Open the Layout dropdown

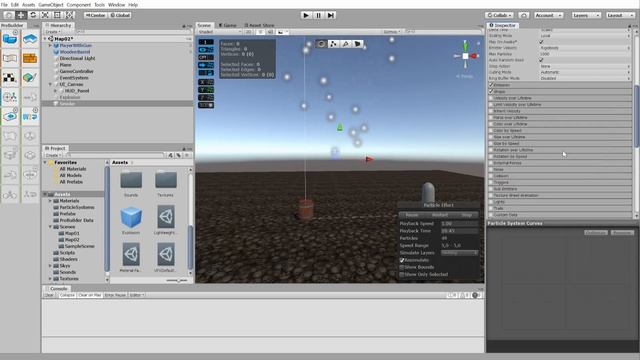(620, 15)
